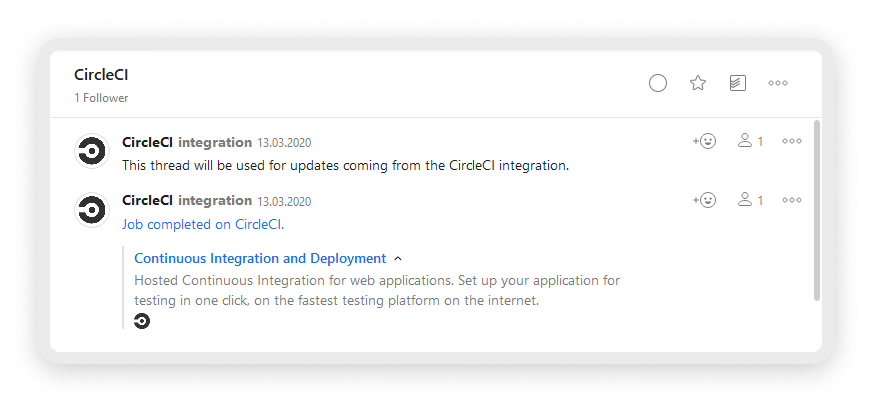
Task: Open the CircleCI avatar on the 'Job completed' message
Action: [x=92, y=210]
